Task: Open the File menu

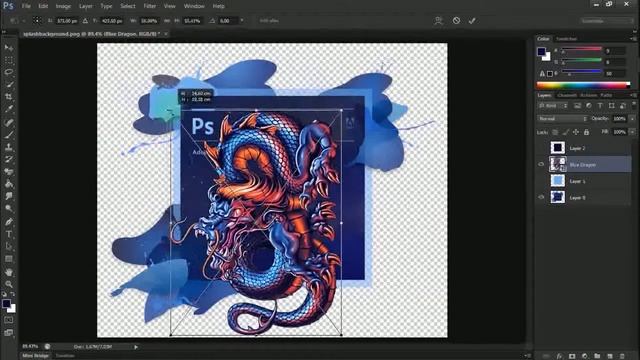Action: pos(26,6)
